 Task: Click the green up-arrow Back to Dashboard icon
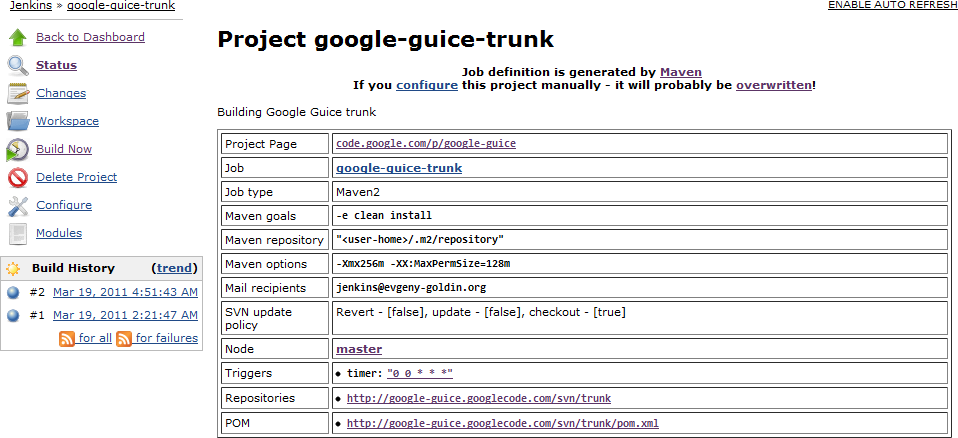coord(18,37)
